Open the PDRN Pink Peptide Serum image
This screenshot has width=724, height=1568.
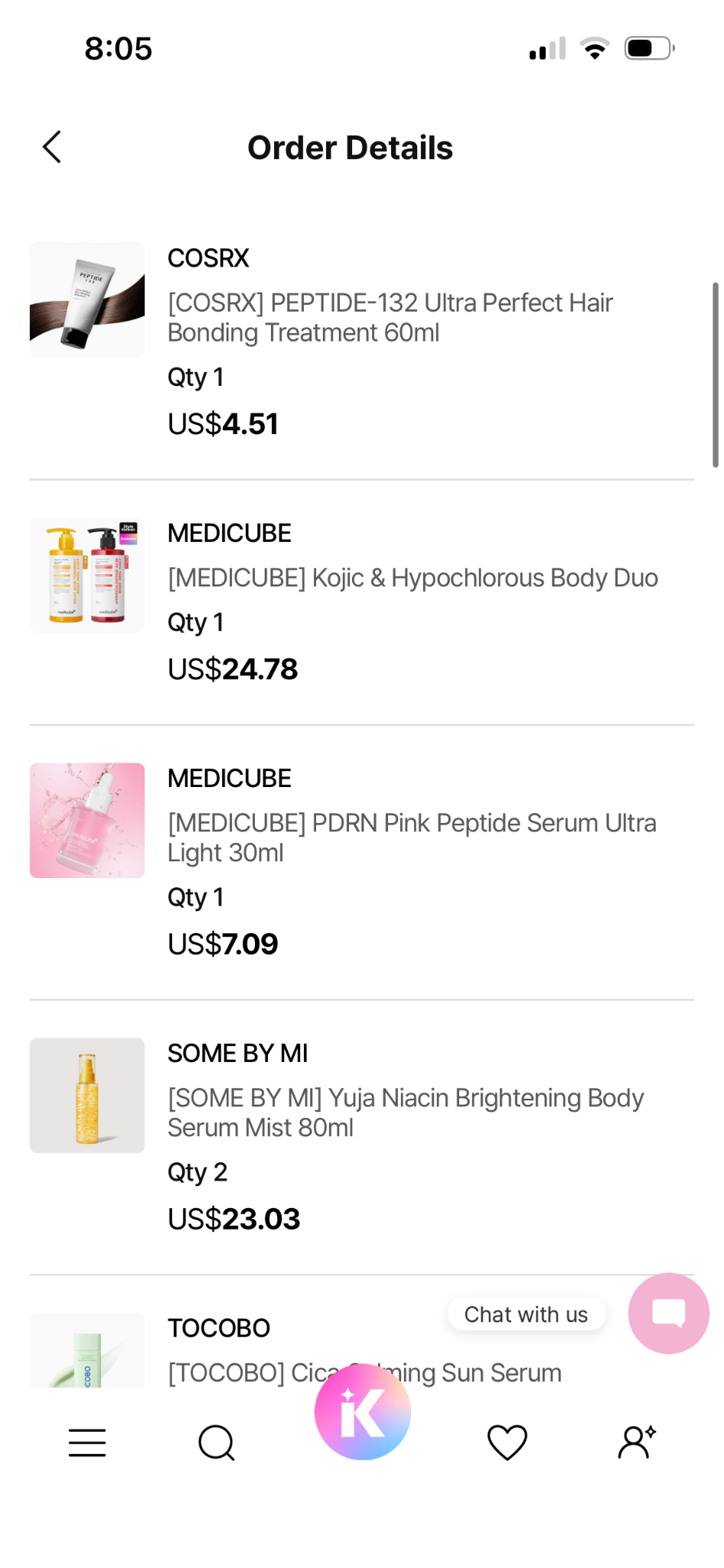[x=87, y=820]
